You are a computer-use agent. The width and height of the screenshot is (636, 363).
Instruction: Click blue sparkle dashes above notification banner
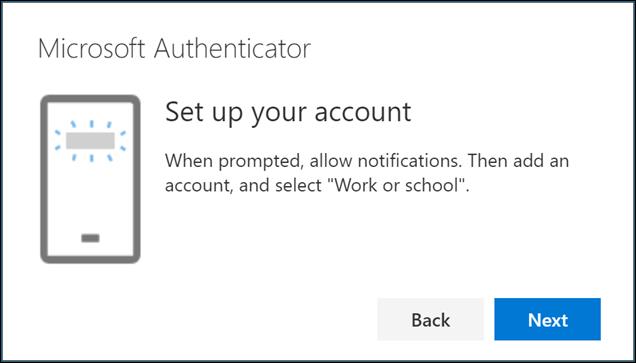(x=91, y=124)
